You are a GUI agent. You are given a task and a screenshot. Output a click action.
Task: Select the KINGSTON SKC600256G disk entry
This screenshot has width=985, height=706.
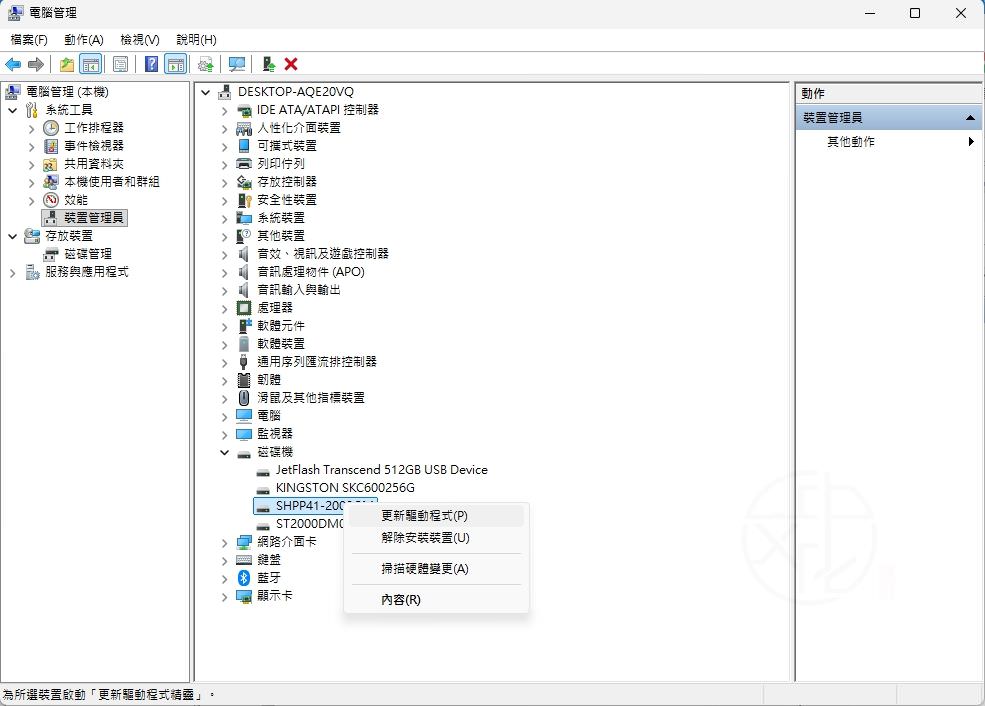[343, 487]
